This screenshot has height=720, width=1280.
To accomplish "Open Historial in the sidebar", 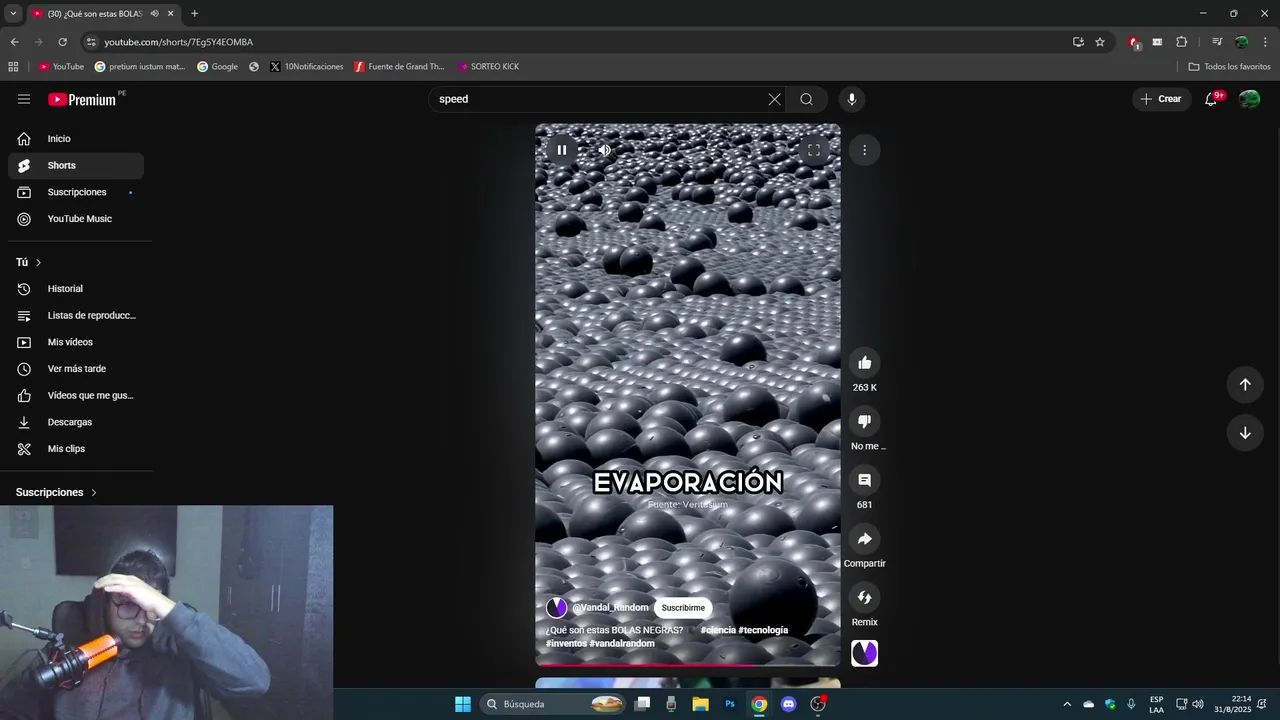I will pos(76,289).
